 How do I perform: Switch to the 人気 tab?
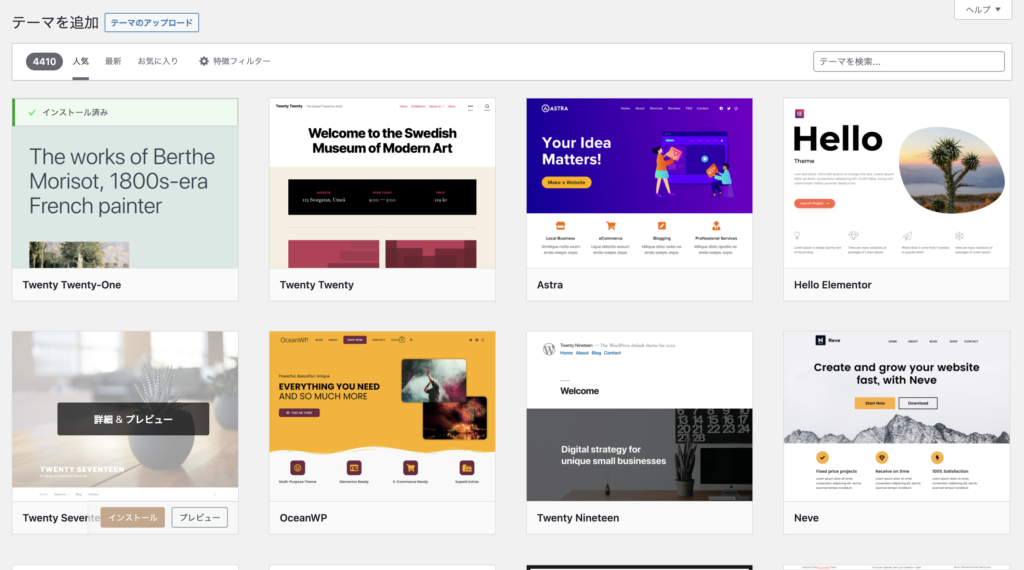pyautogui.click(x=80, y=61)
